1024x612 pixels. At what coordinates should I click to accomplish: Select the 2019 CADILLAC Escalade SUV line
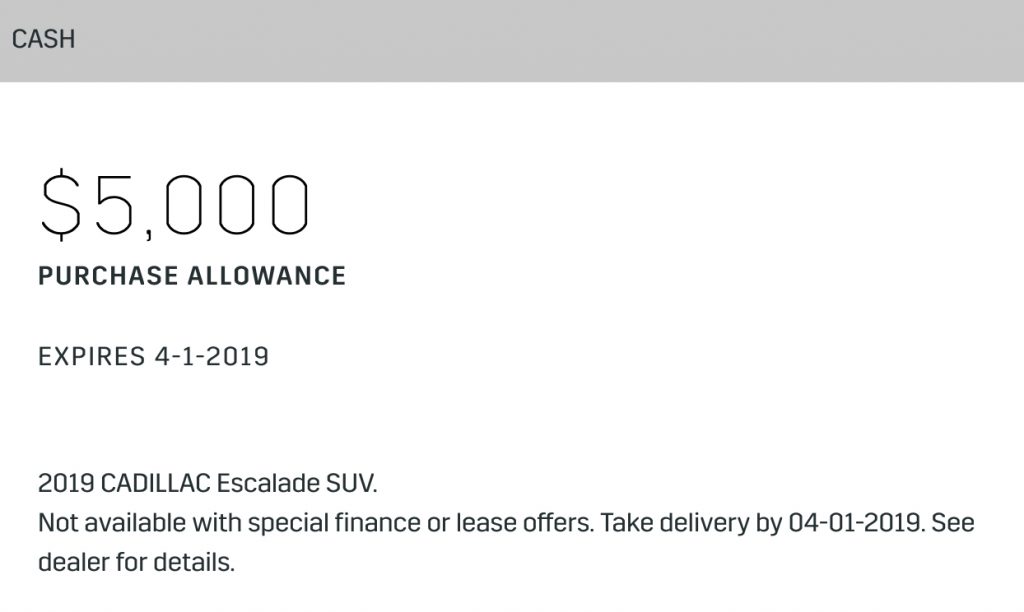click(208, 483)
